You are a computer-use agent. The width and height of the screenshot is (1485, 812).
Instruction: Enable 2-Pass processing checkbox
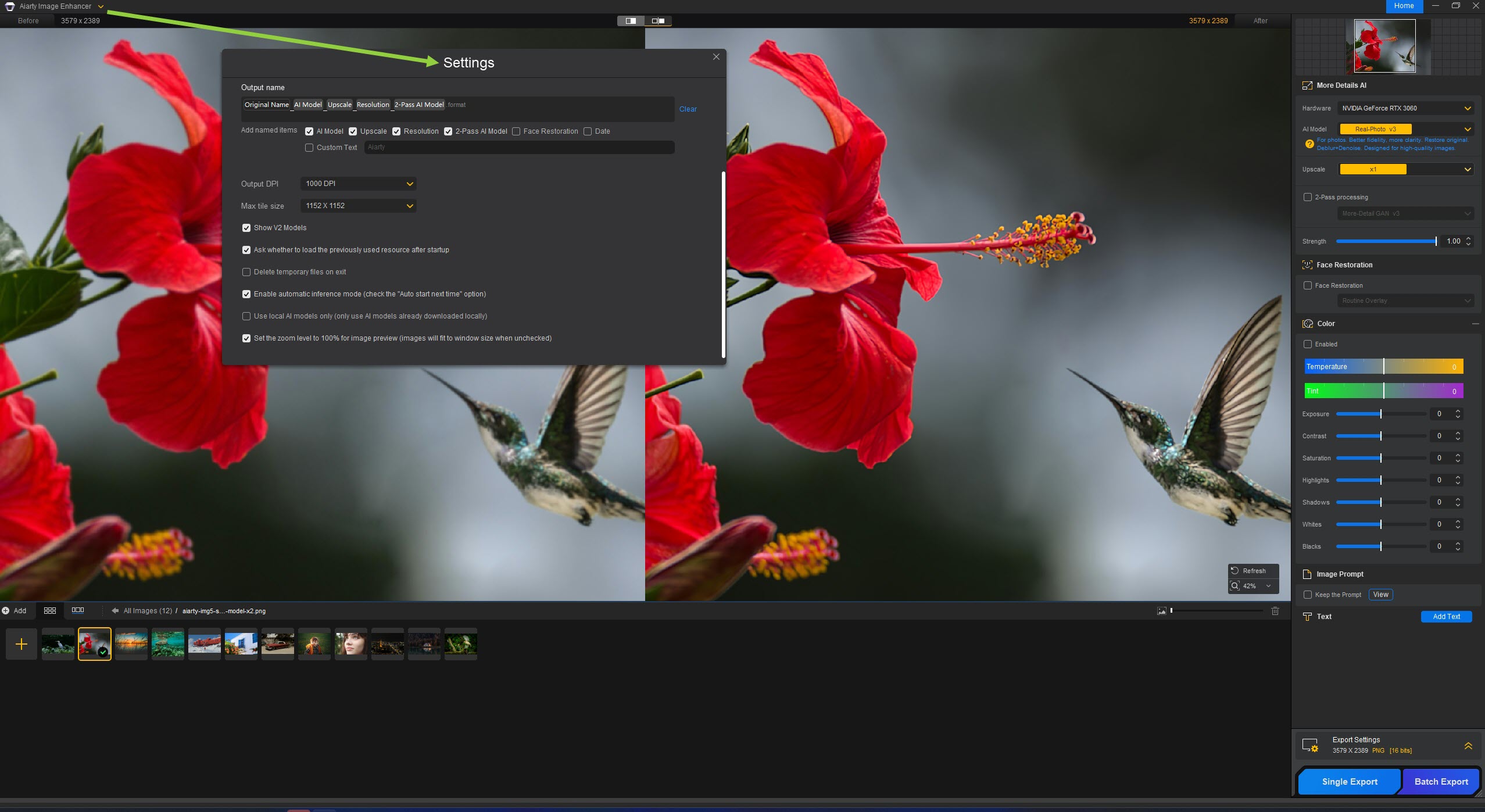tap(1308, 197)
